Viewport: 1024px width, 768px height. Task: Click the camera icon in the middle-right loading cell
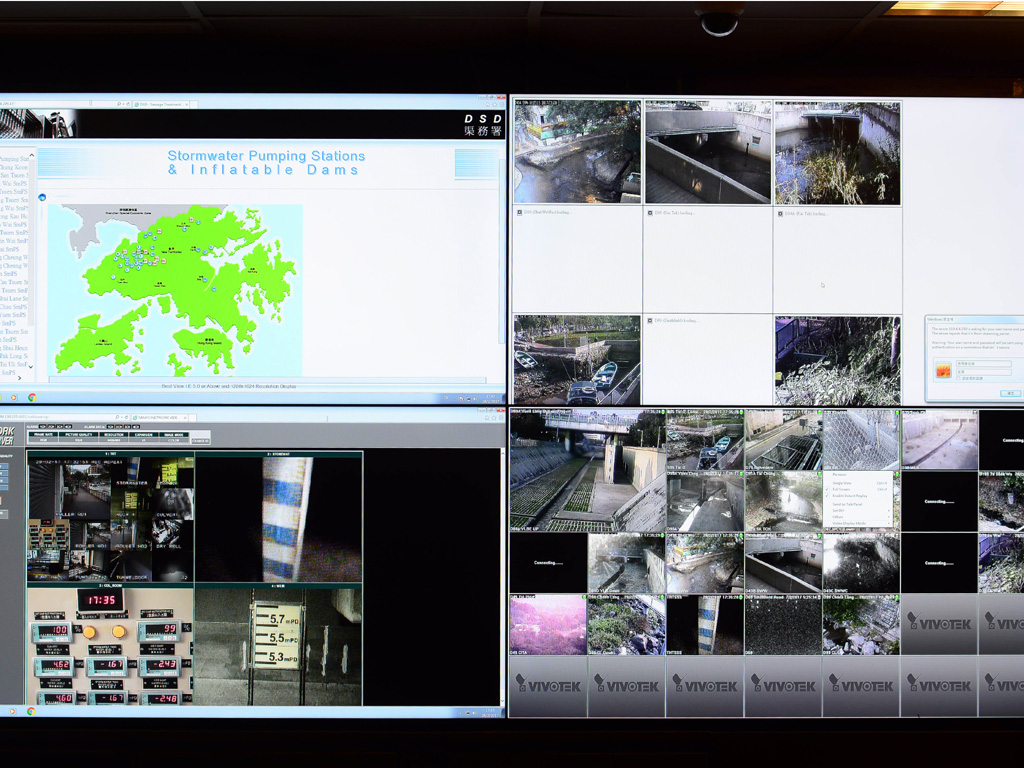780,214
